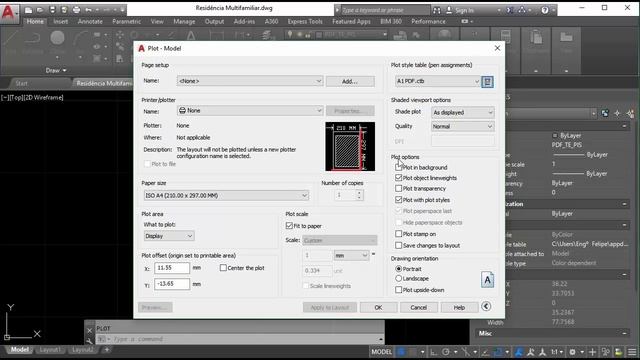Open Printer/plotter Name dropdown showing None
The image size is (640, 360).
coord(250,111)
